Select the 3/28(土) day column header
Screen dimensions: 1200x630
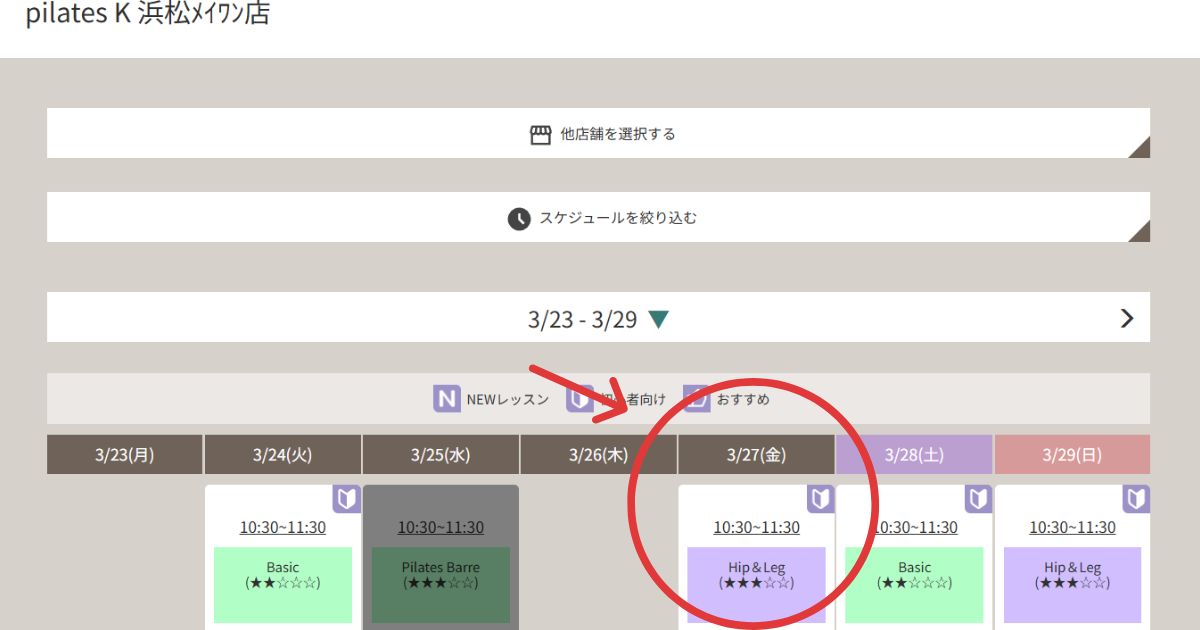[914, 455]
